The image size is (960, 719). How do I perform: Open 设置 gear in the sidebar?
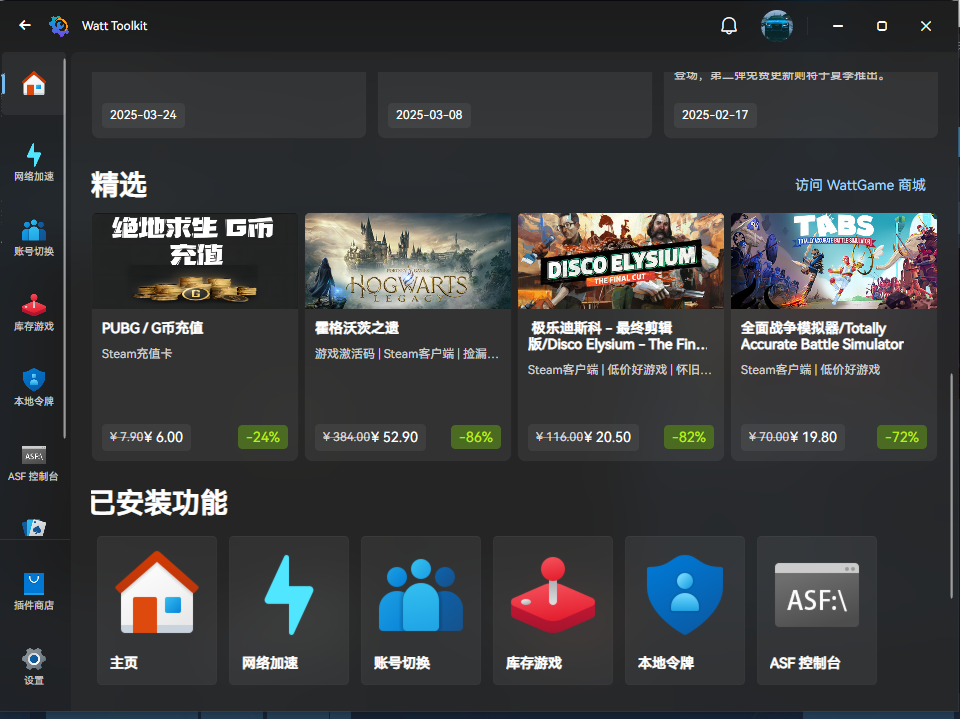click(34, 666)
